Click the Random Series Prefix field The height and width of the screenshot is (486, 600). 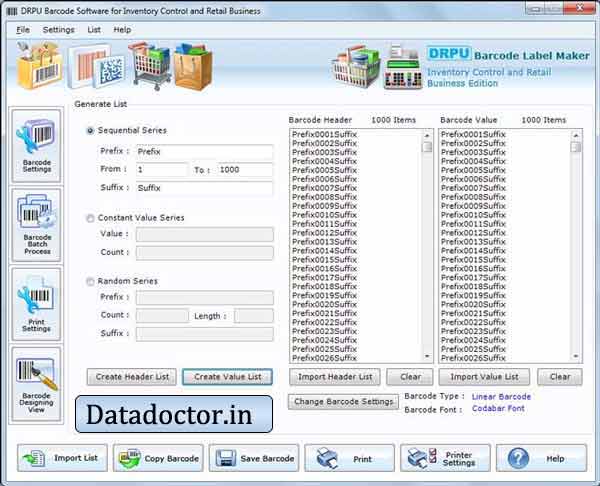[x=204, y=297]
